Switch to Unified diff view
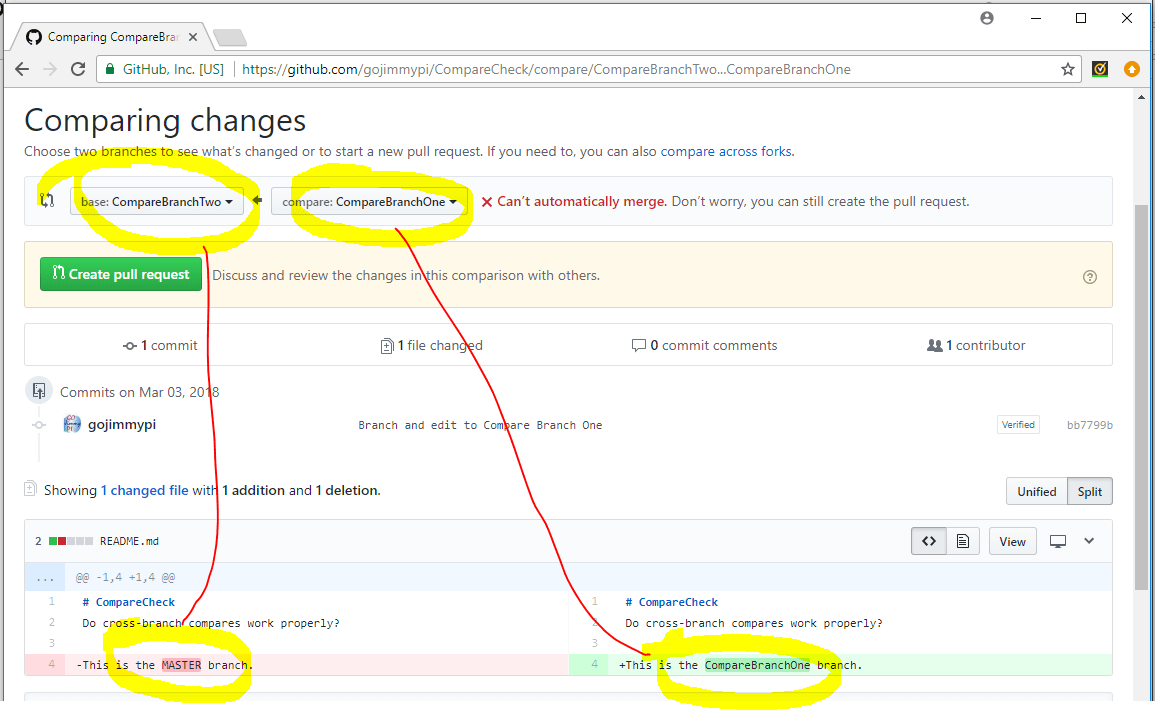1155x710 pixels. click(1036, 491)
